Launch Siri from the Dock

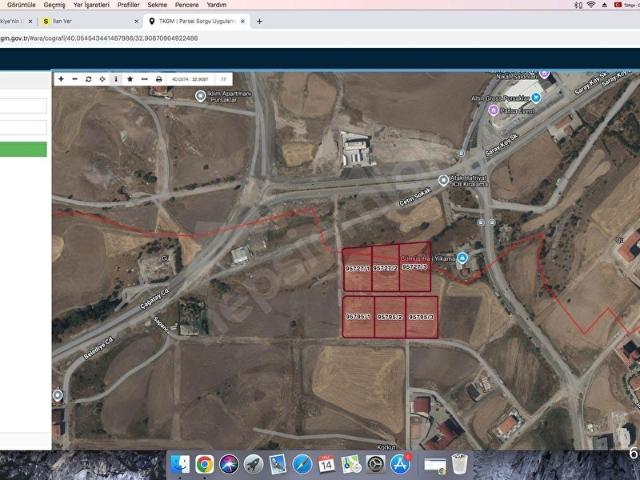tap(229, 464)
